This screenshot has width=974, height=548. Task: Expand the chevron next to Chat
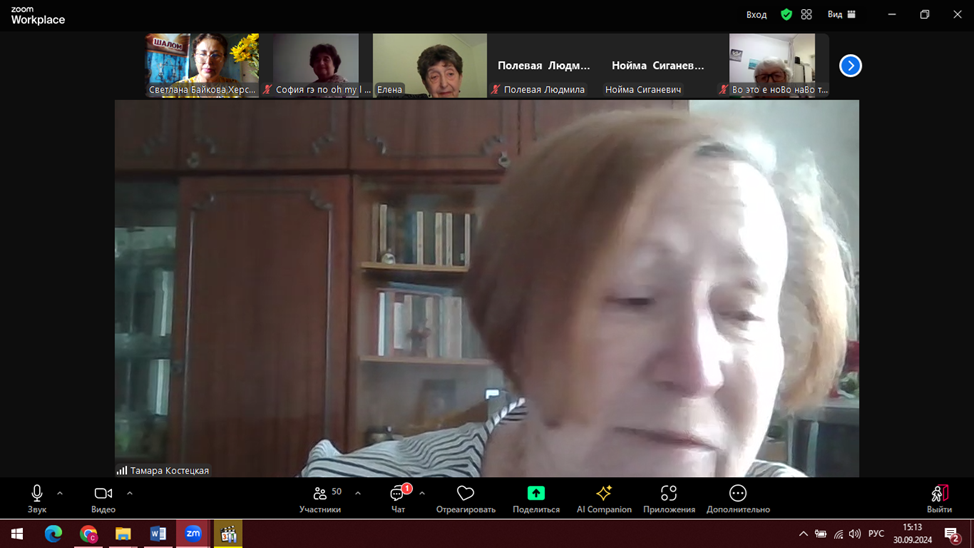point(422,493)
